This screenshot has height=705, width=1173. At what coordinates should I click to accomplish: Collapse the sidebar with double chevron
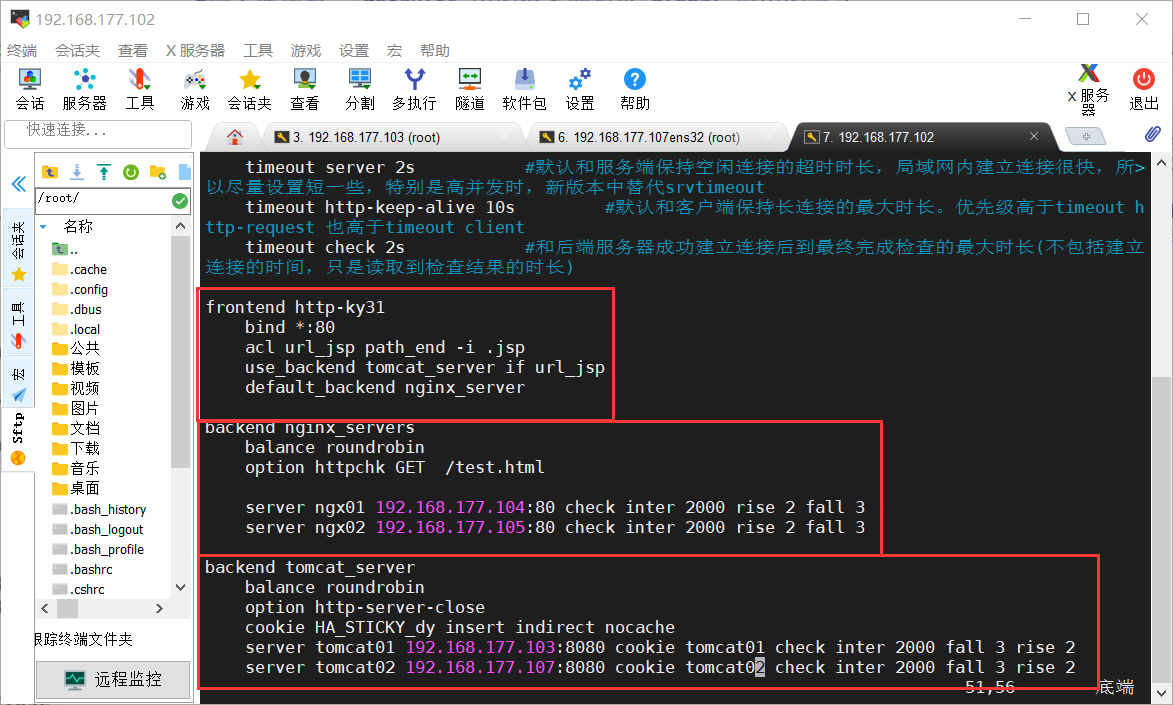[19, 184]
